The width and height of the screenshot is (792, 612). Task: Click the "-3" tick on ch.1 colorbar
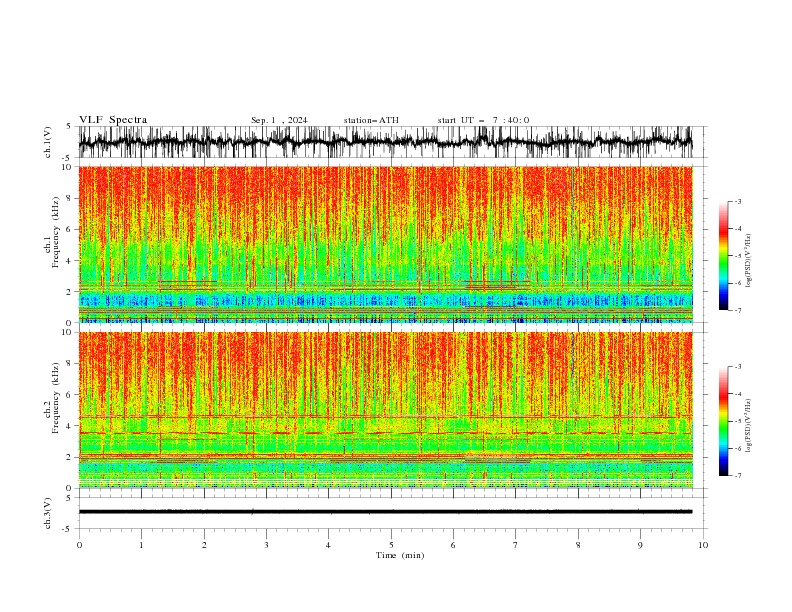tap(737, 201)
